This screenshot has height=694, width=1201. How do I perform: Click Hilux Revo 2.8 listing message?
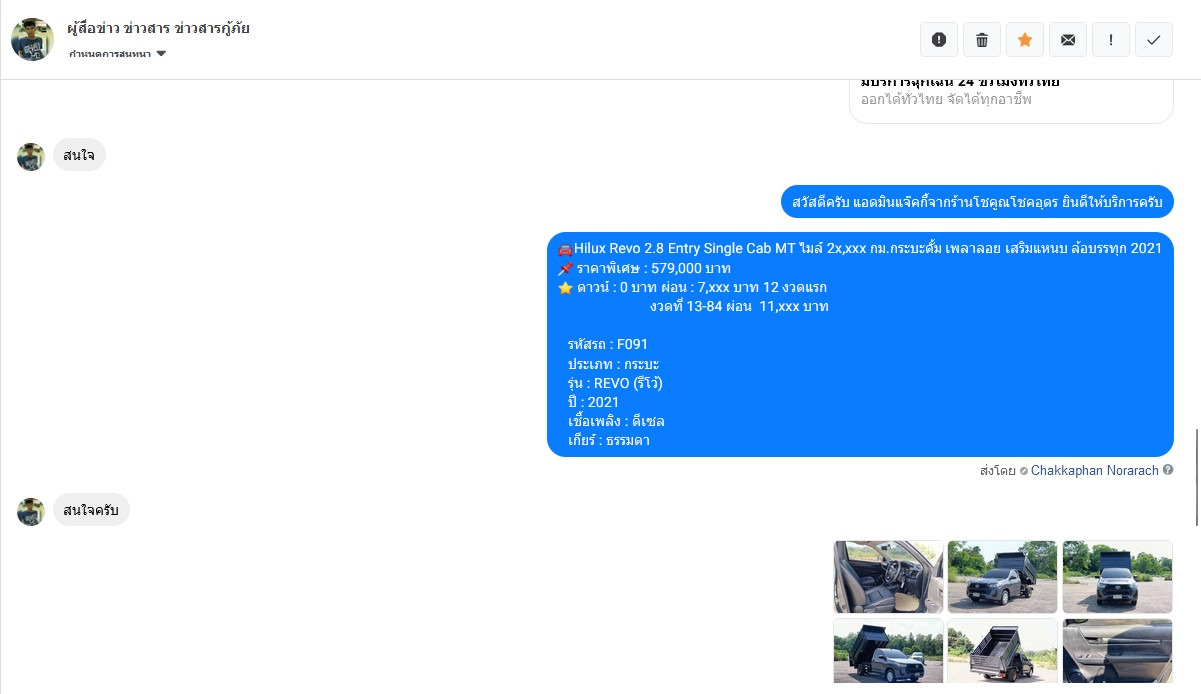click(x=860, y=344)
